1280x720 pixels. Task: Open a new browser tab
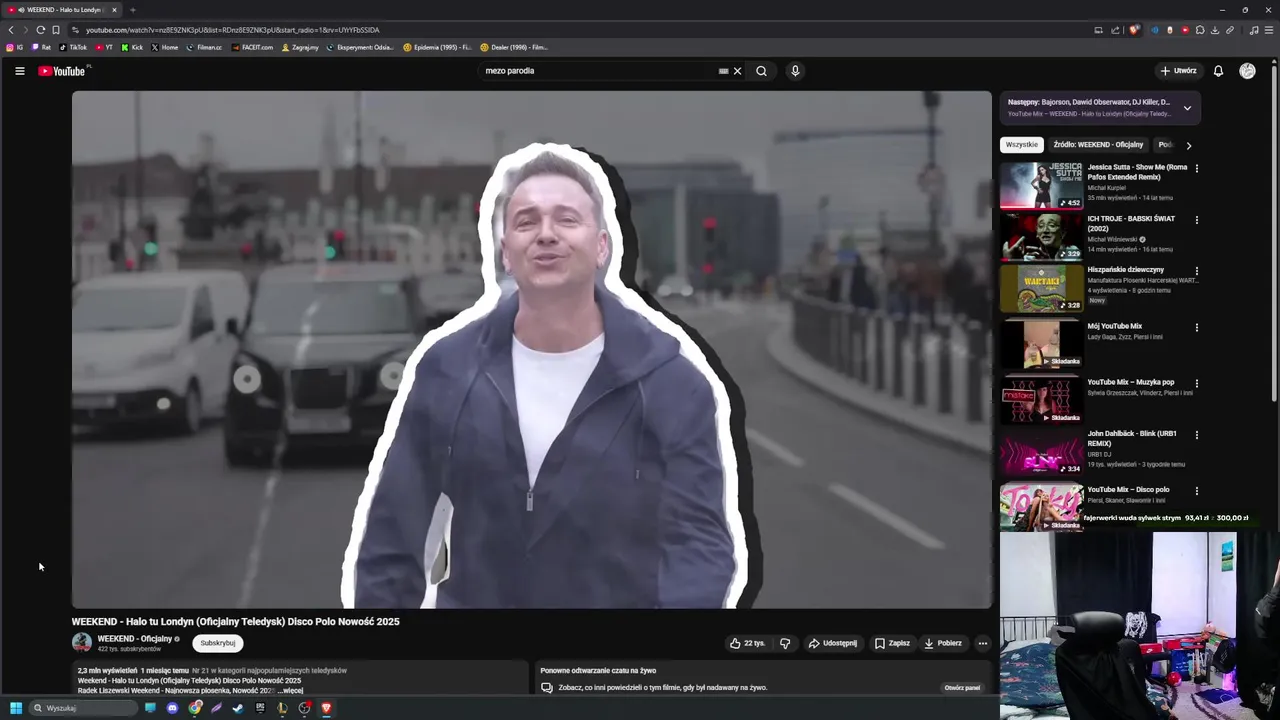[x=132, y=10]
